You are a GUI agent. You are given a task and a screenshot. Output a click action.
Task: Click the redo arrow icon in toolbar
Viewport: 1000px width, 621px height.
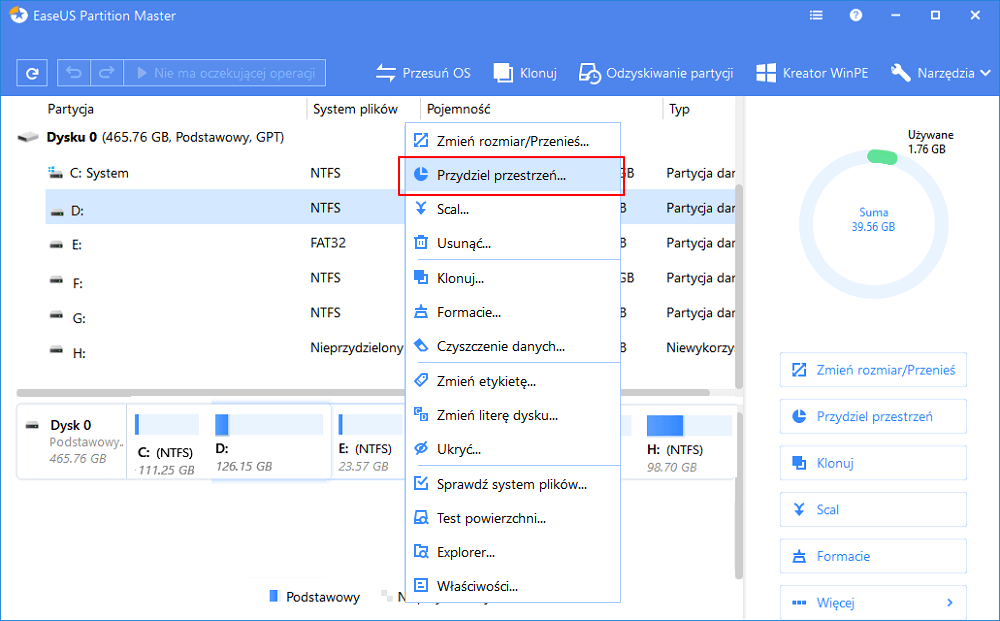(x=107, y=73)
